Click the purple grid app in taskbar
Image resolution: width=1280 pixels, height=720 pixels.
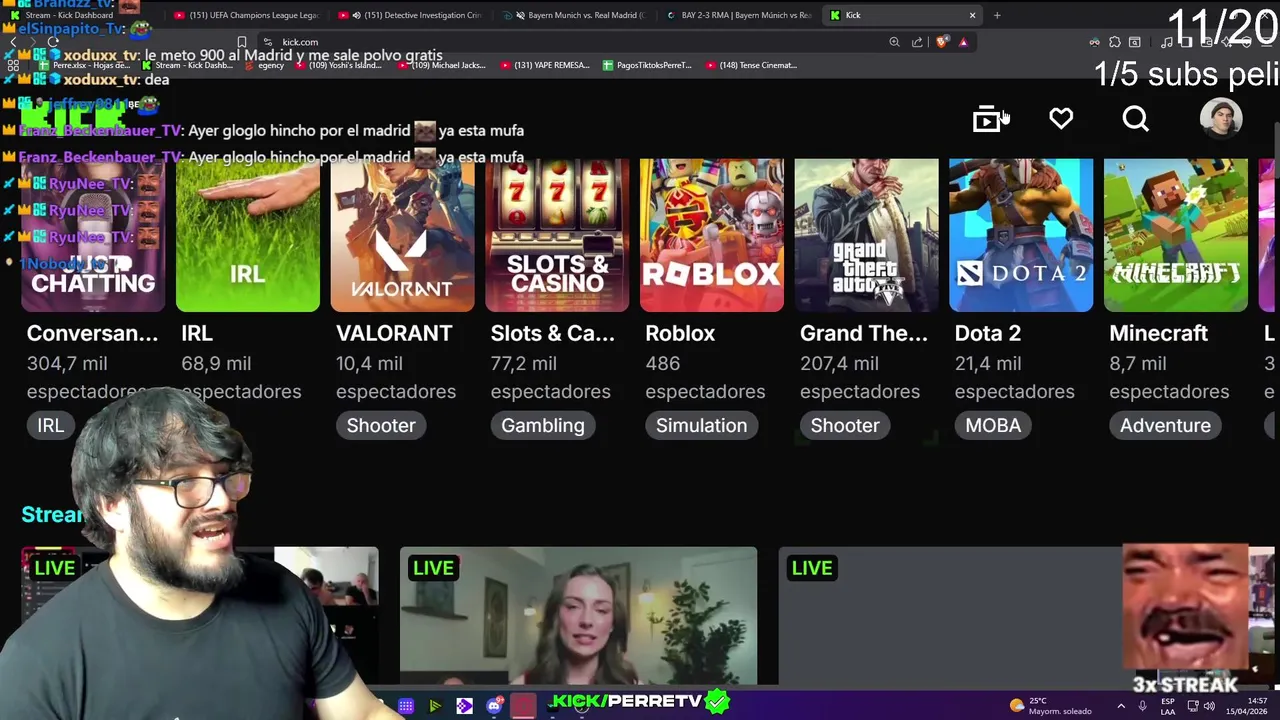(x=406, y=706)
